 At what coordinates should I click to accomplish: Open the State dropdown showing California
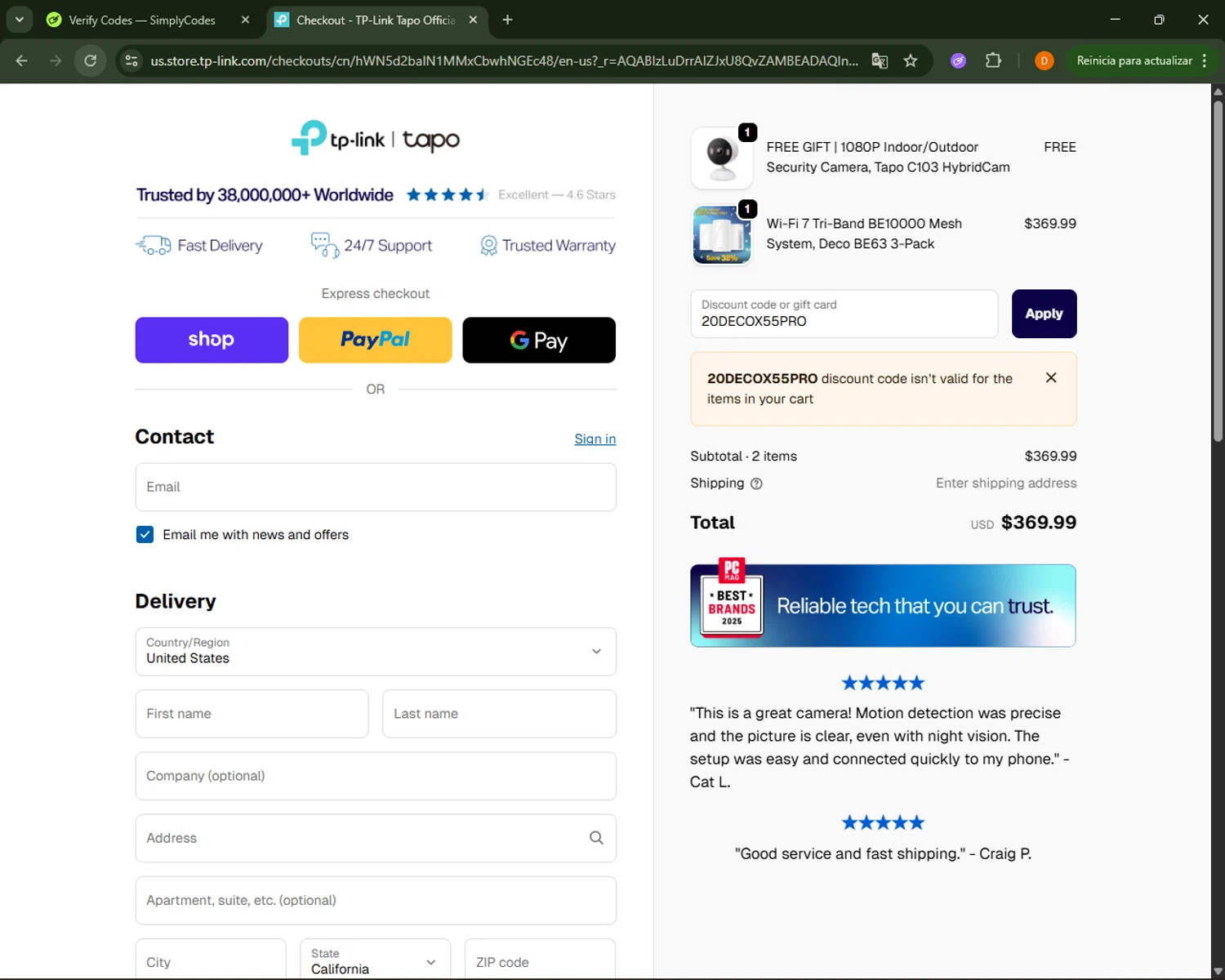tap(376, 959)
